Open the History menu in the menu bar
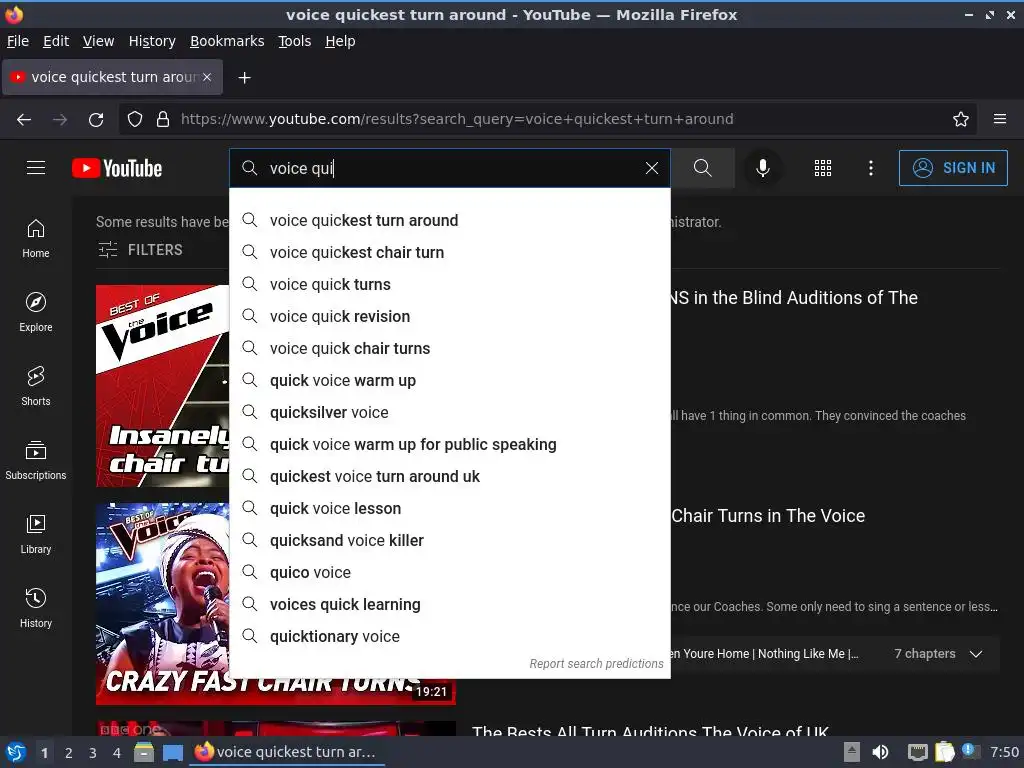This screenshot has height=768, width=1024. click(x=152, y=41)
